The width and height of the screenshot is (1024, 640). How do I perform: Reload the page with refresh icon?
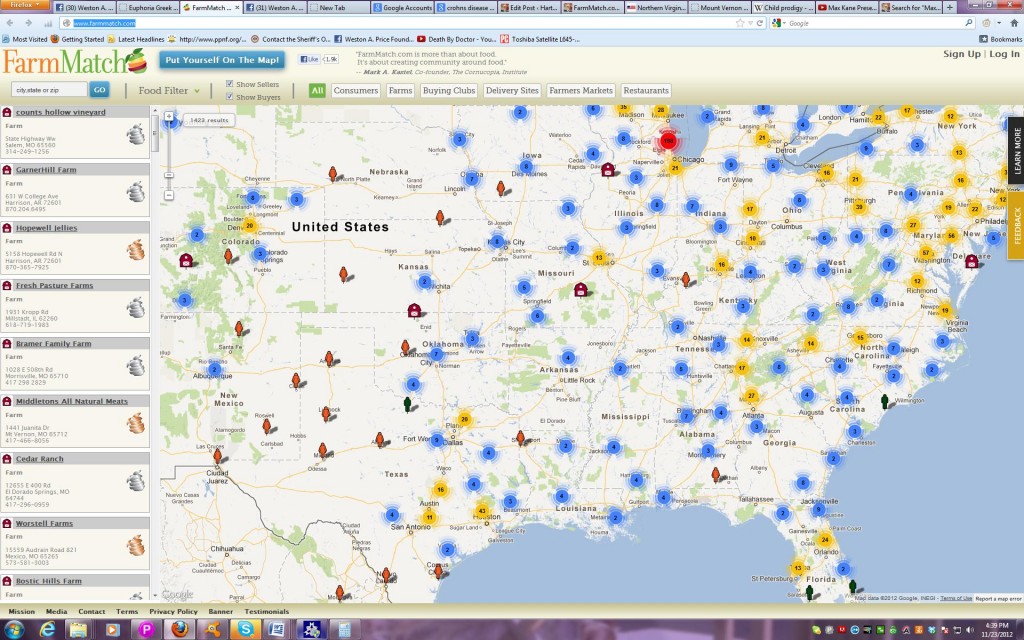(760, 23)
